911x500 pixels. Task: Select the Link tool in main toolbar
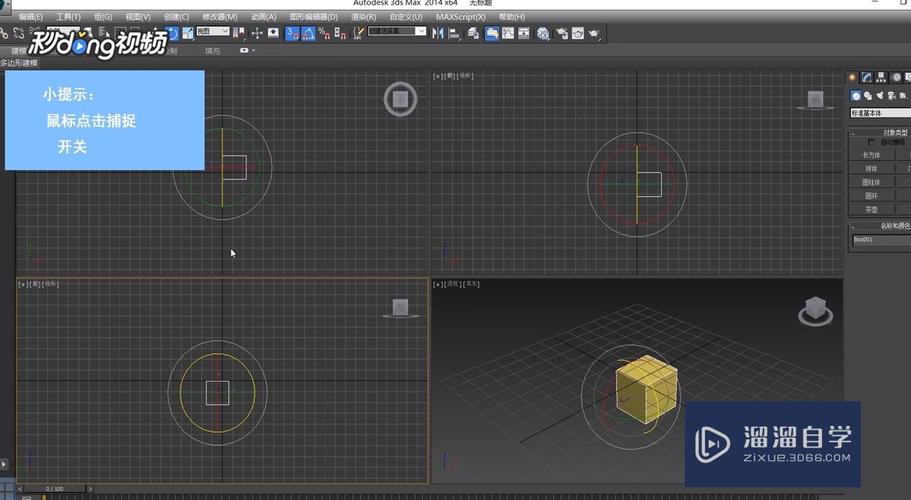tap(5, 34)
